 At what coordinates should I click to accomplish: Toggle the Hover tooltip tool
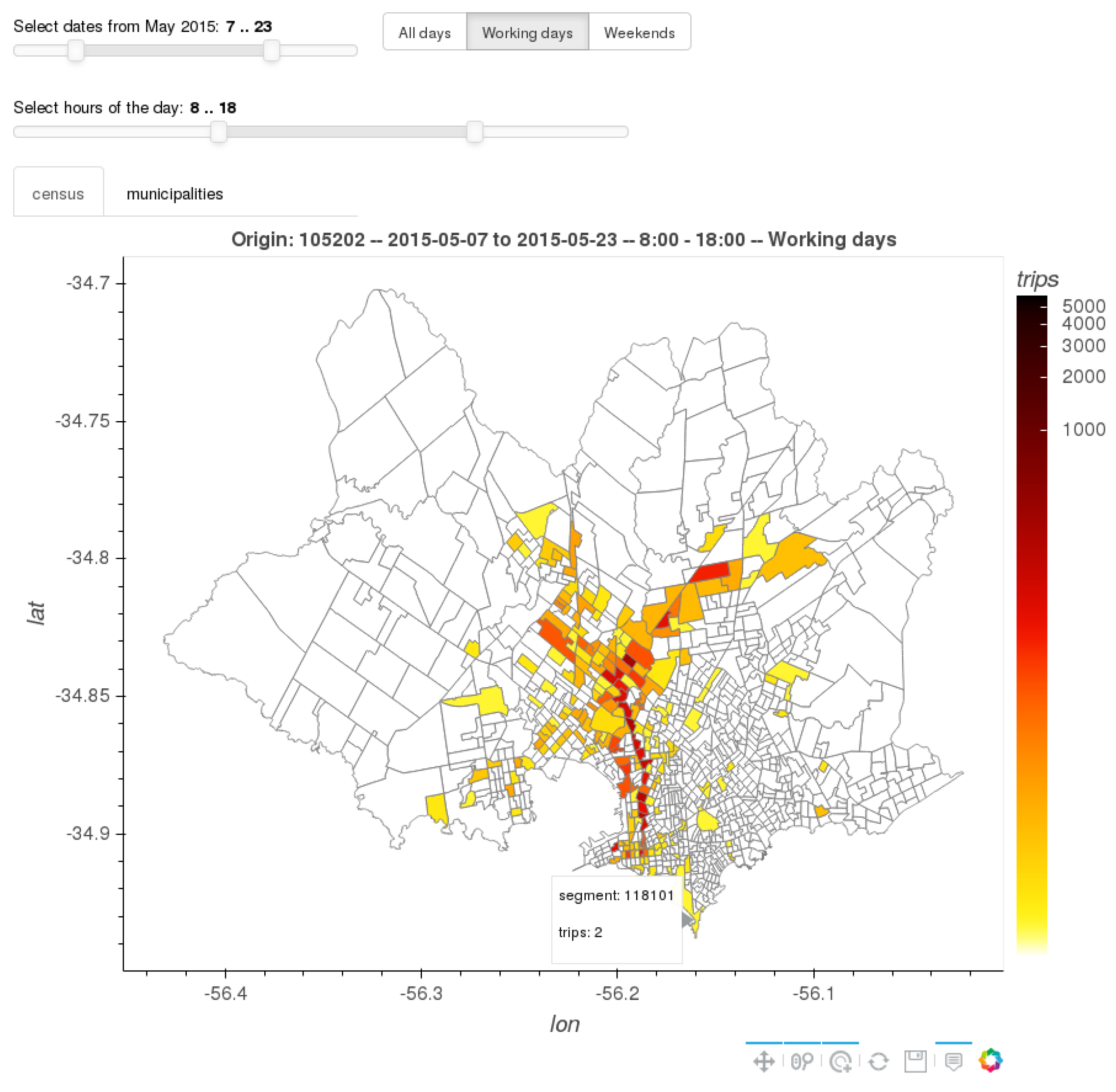(953, 1061)
